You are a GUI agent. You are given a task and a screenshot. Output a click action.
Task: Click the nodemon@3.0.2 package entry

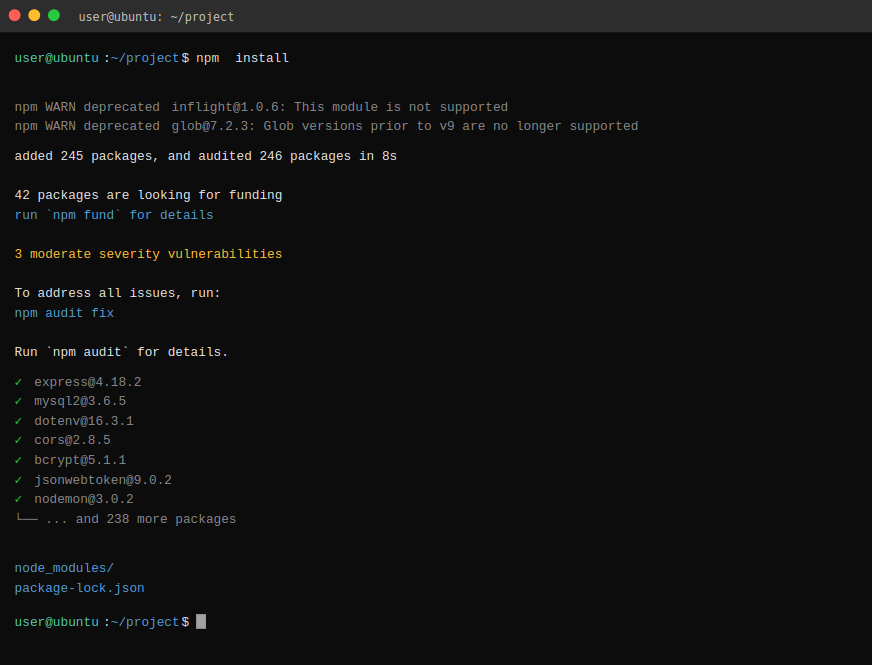tap(84, 499)
